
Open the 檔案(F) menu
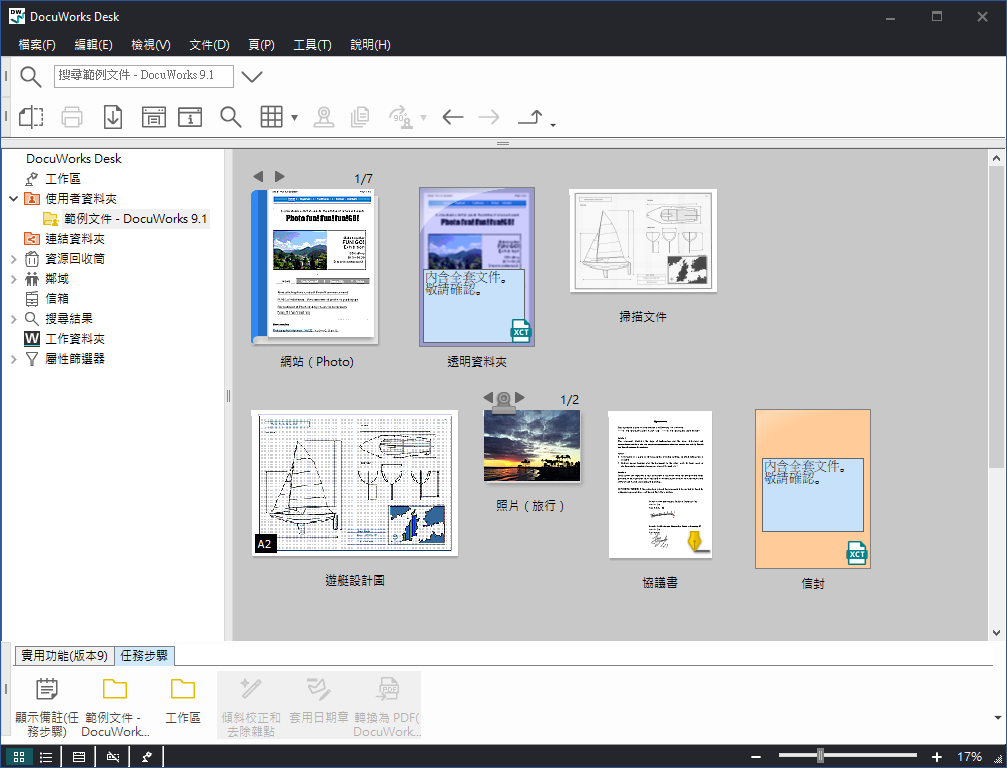(x=37, y=44)
